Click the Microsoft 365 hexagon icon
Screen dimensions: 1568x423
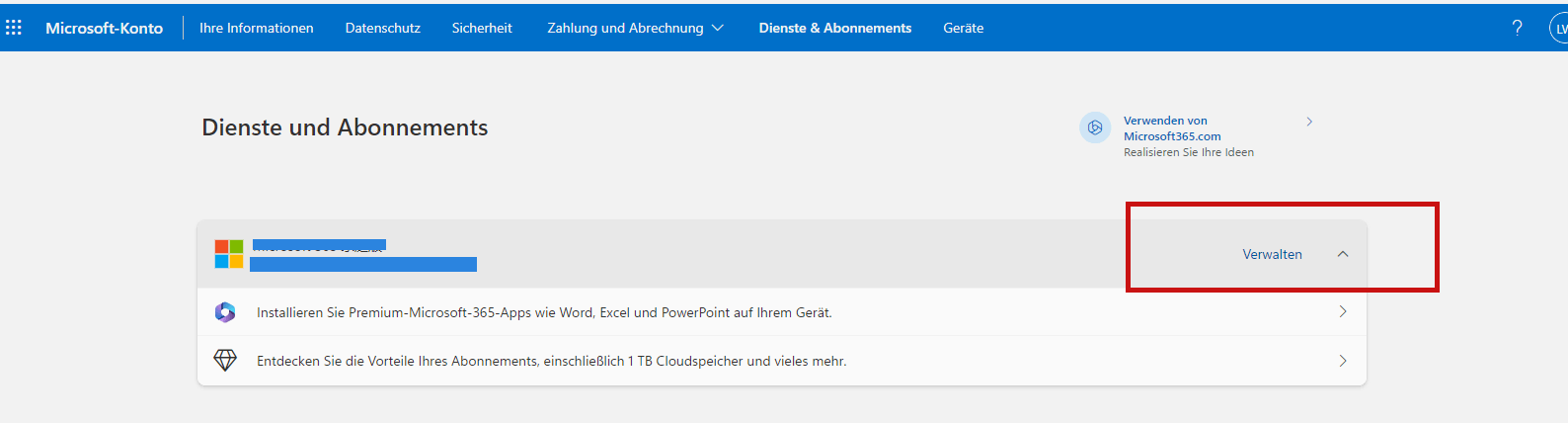coord(1095,127)
